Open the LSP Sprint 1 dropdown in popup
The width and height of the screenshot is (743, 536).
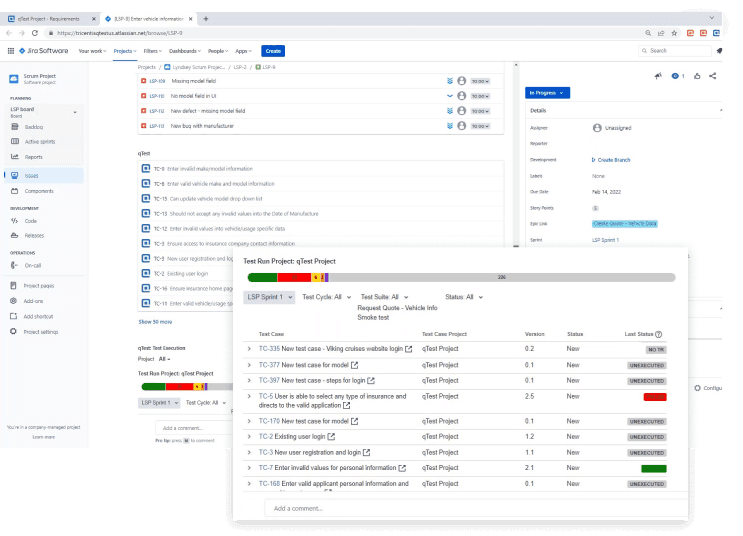(x=269, y=297)
